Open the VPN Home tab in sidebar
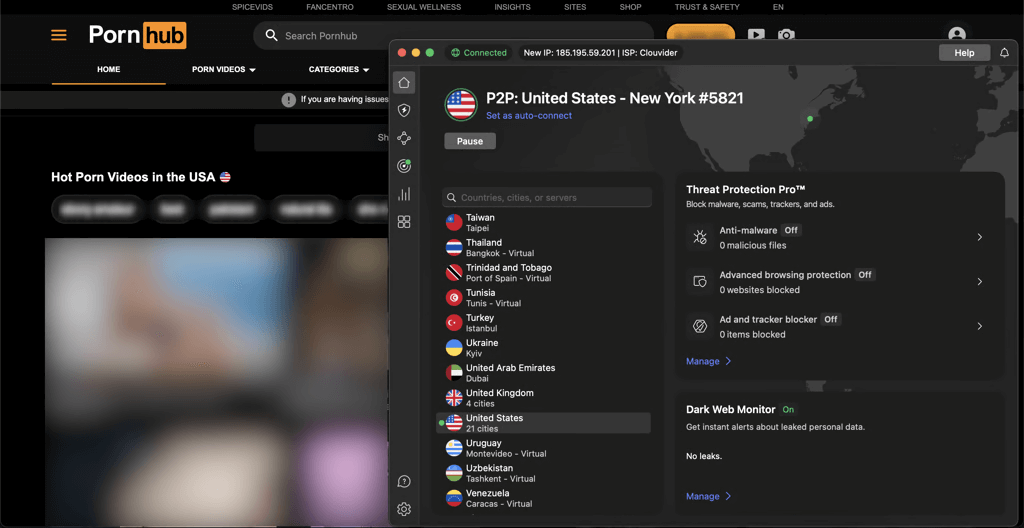The image size is (1024, 528). tap(404, 82)
